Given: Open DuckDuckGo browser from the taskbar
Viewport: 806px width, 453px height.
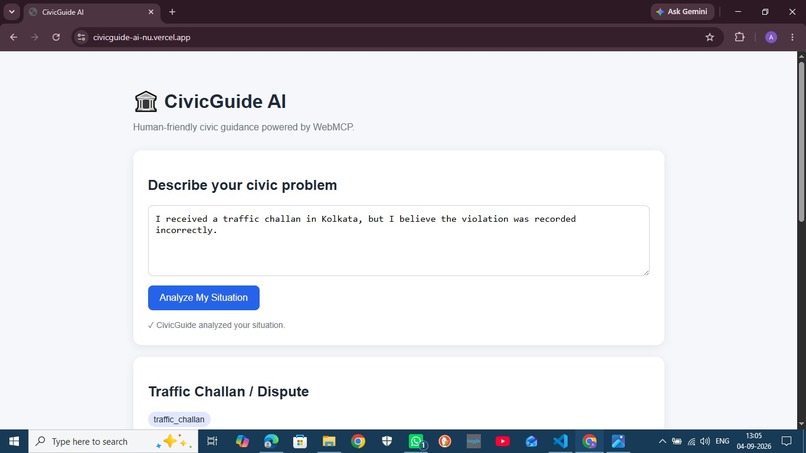Looking at the screenshot, I should [x=445, y=441].
